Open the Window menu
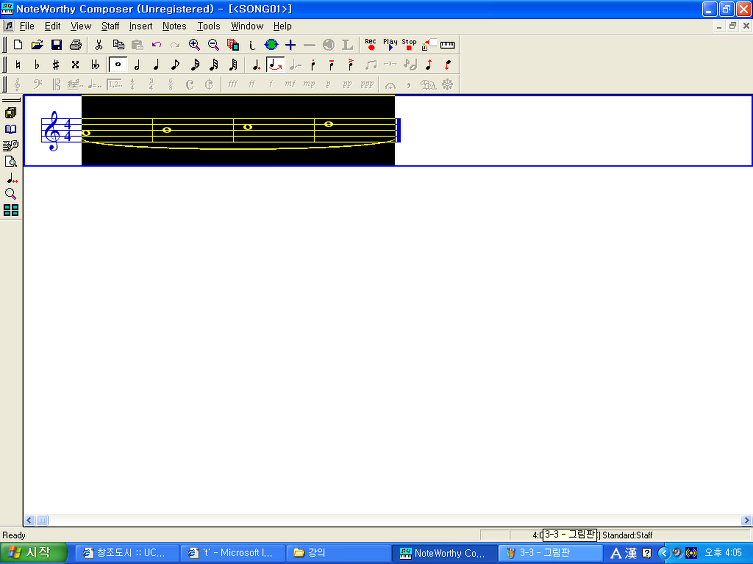The height and width of the screenshot is (564, 753). [247, 26]
